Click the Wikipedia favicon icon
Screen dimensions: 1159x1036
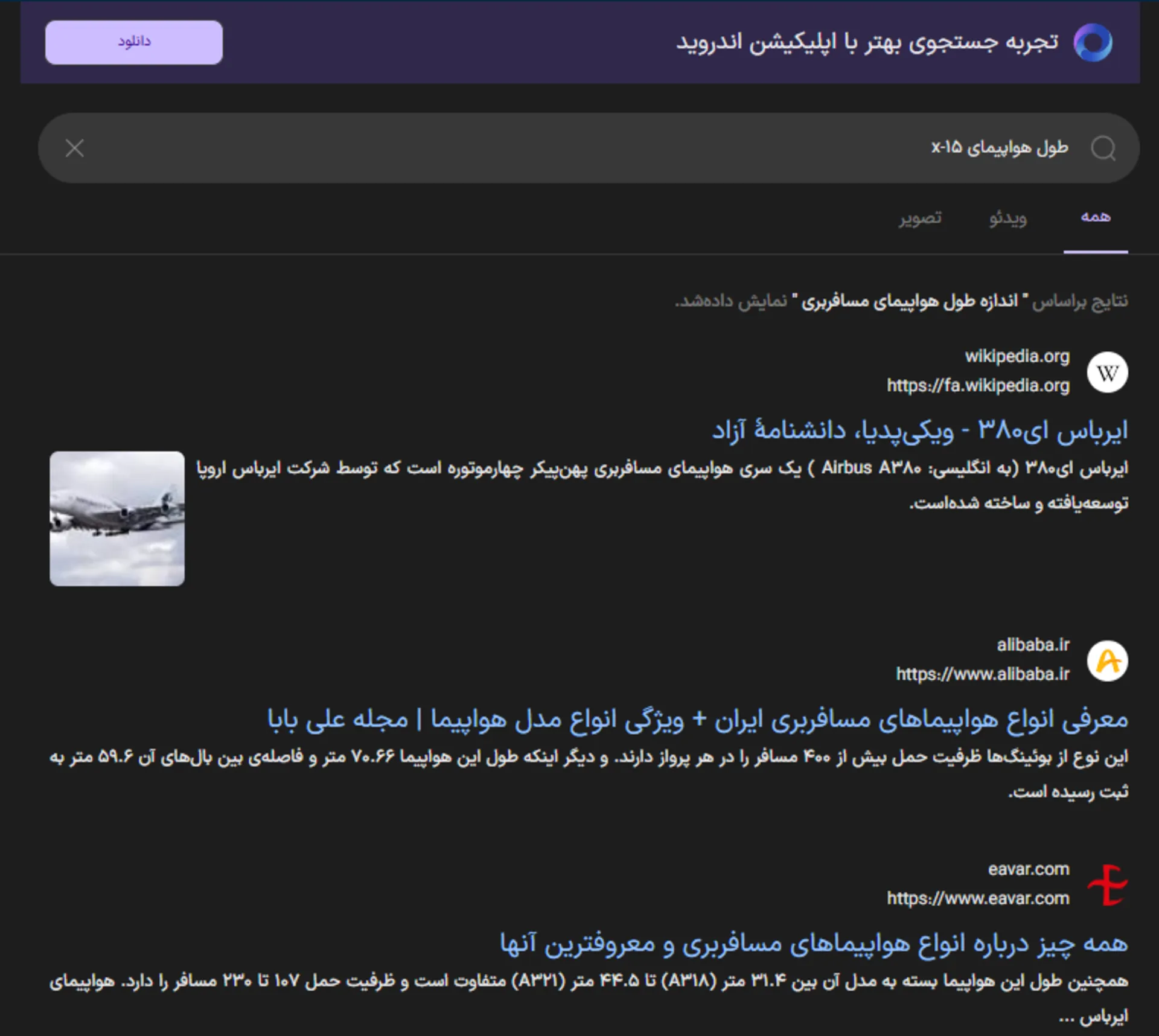point(1109,372)
